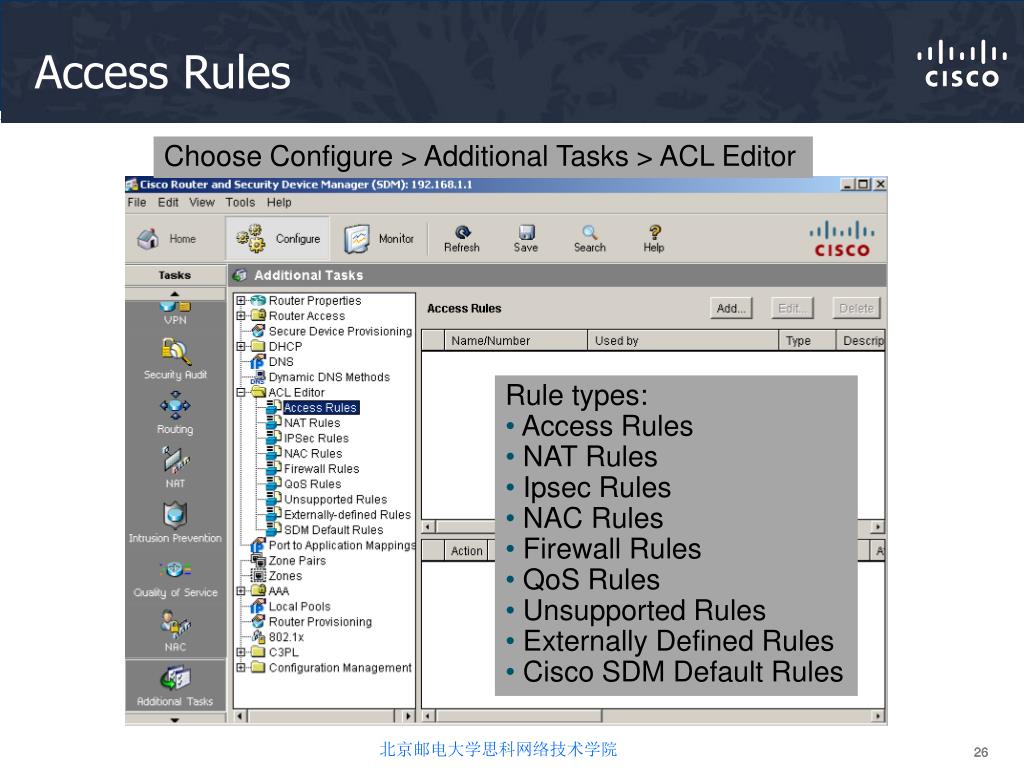Click the Router Provisioning icon
This screenshot has width=1024, height=768.
pyautogui.click(x=259, y=622)
